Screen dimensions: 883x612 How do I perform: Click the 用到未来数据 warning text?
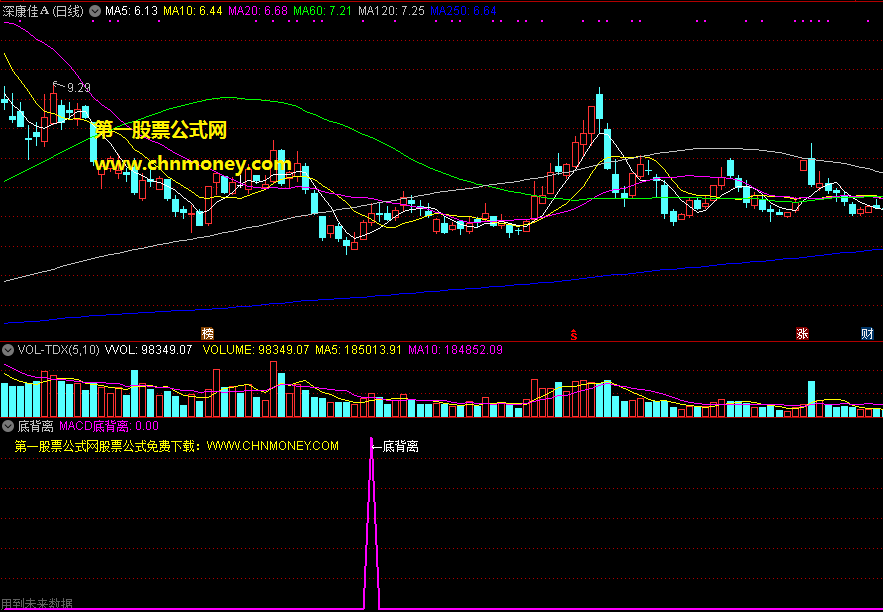(37, 605)
